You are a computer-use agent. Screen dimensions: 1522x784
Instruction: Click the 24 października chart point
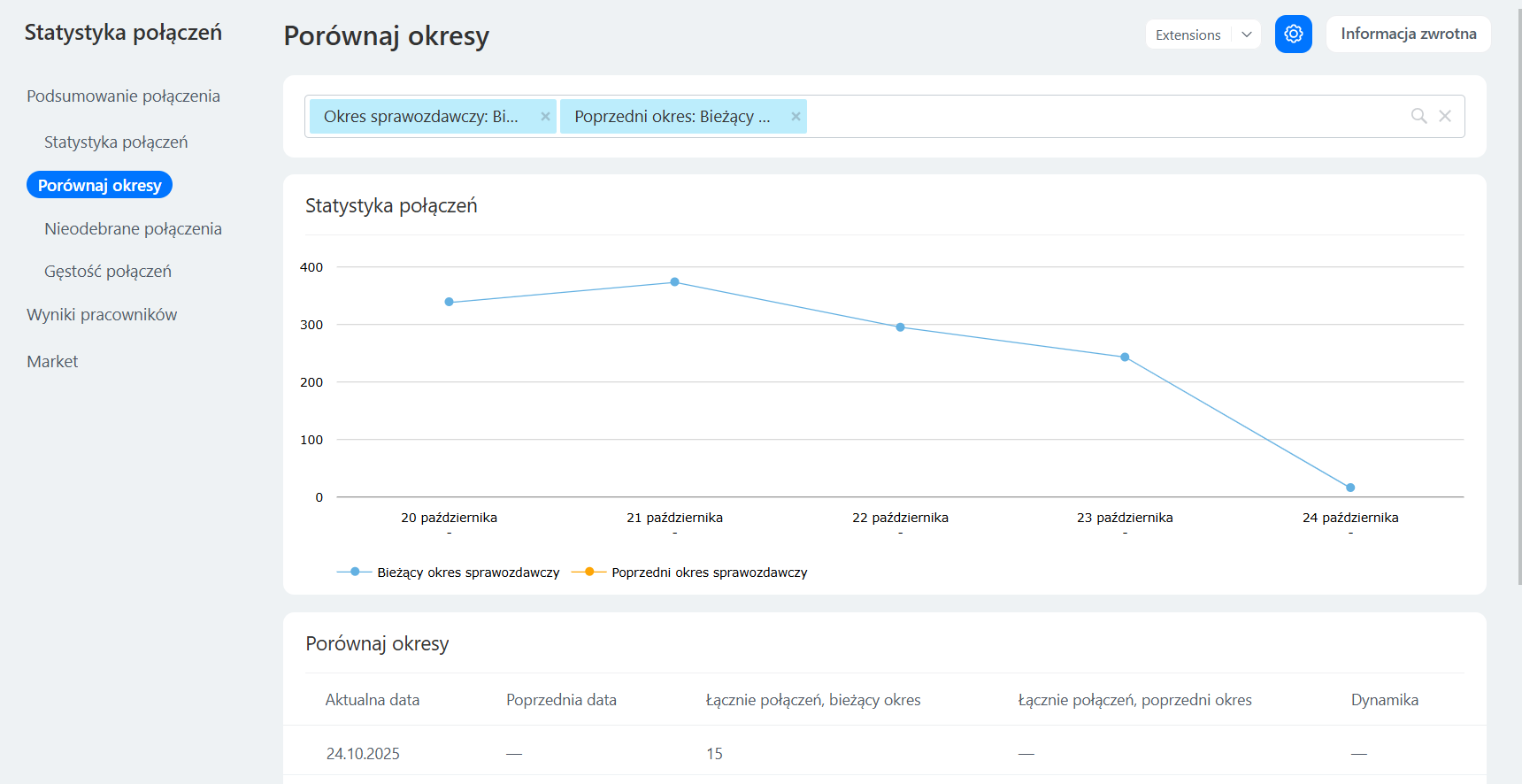pos(1349,488)
